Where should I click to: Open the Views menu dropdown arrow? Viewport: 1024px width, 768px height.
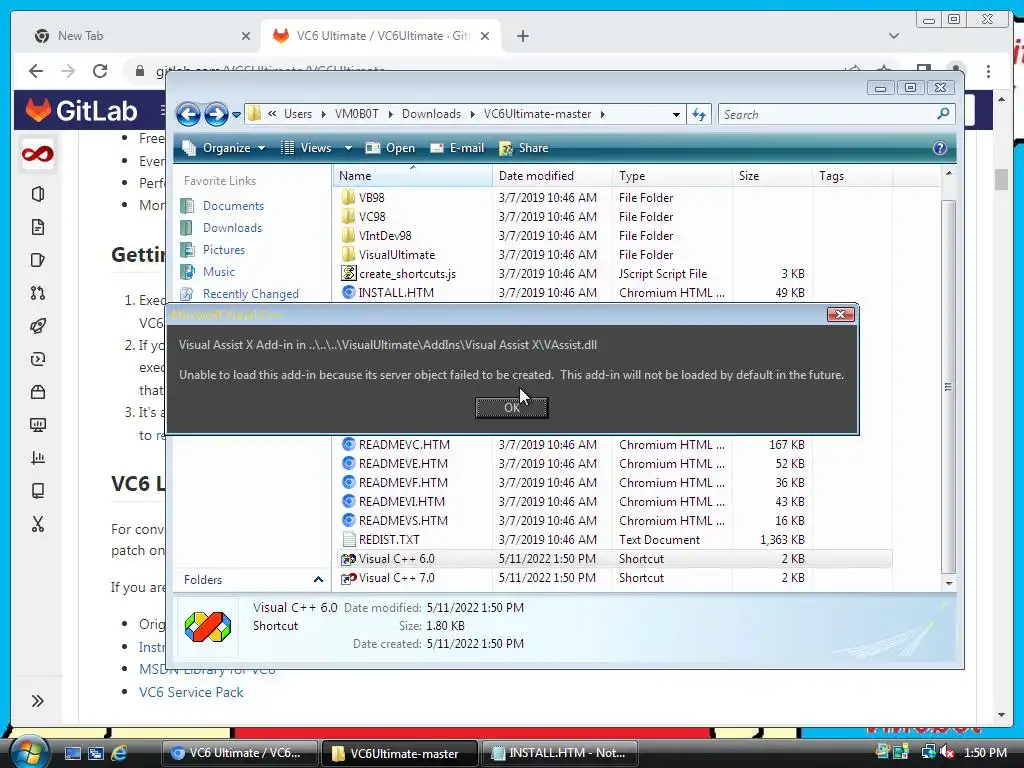click(348, 148)
